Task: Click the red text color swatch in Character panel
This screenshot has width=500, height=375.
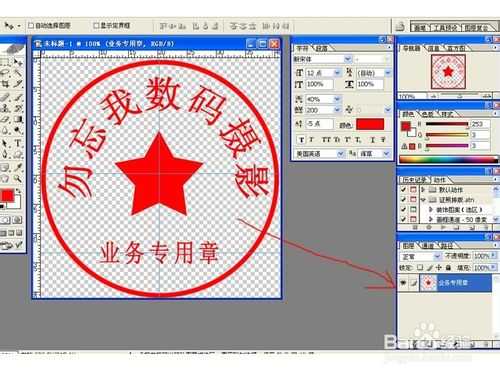Action: pos(370,124)
